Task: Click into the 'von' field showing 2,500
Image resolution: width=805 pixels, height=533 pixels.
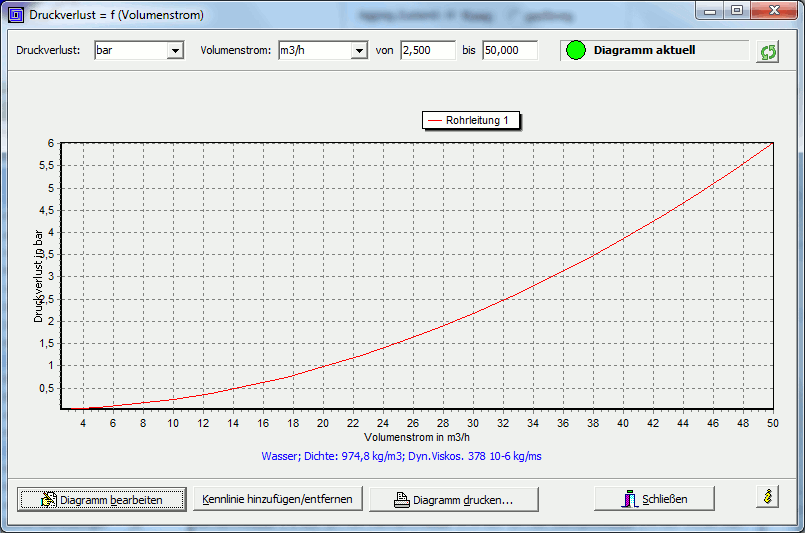Action: point(427,51)
